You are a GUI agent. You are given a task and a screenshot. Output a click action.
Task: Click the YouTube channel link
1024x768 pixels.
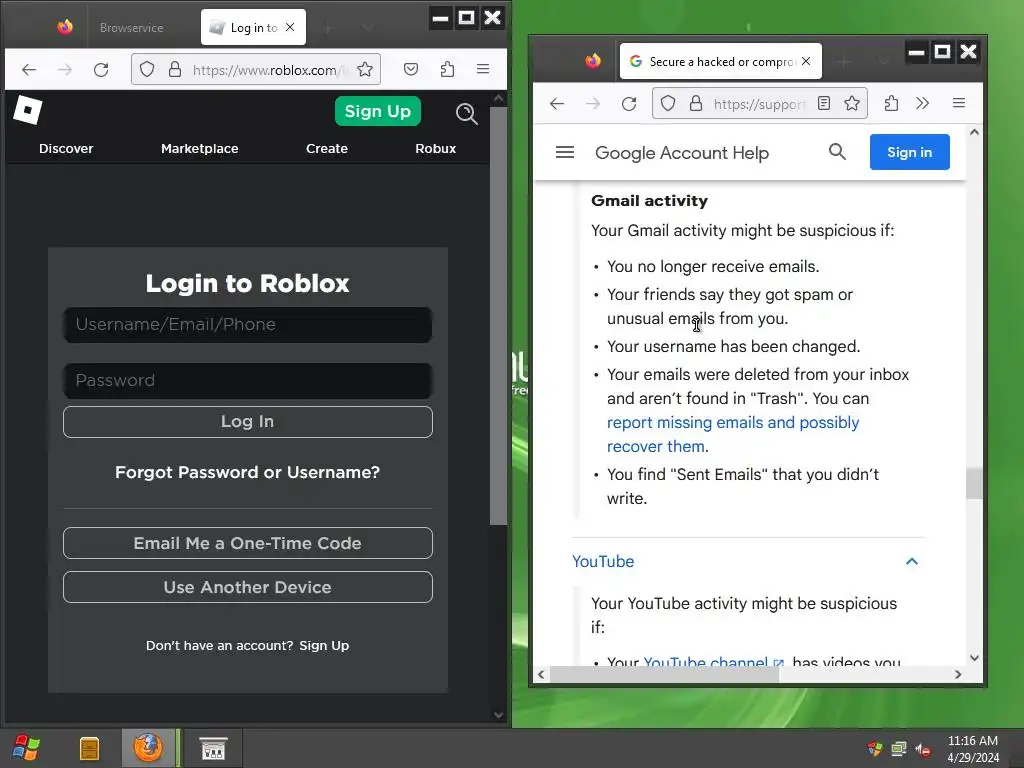714,662
